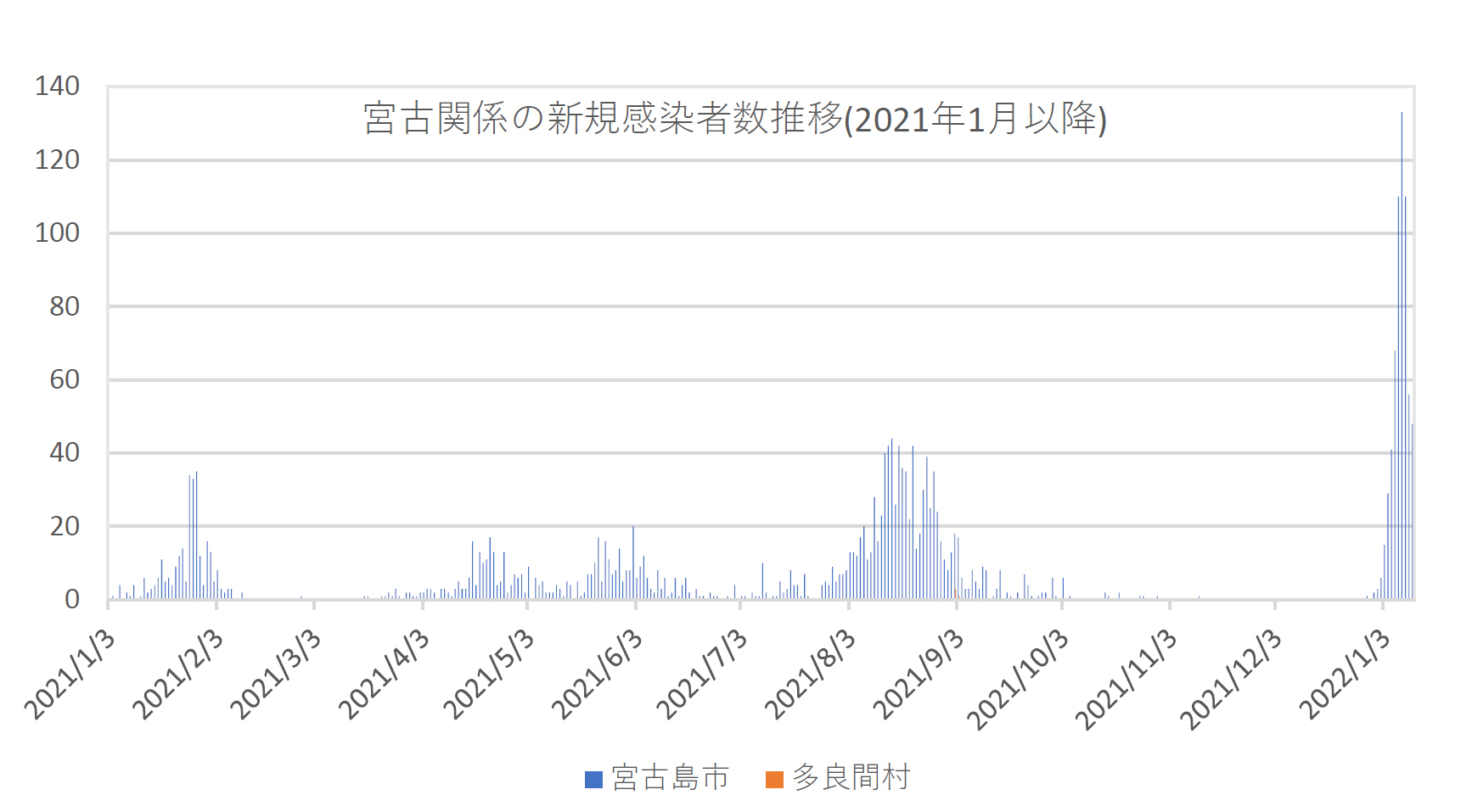Select the 2021/6/3 date label
This screenshot has width=1472, height=812.
(x=598, y=675)
